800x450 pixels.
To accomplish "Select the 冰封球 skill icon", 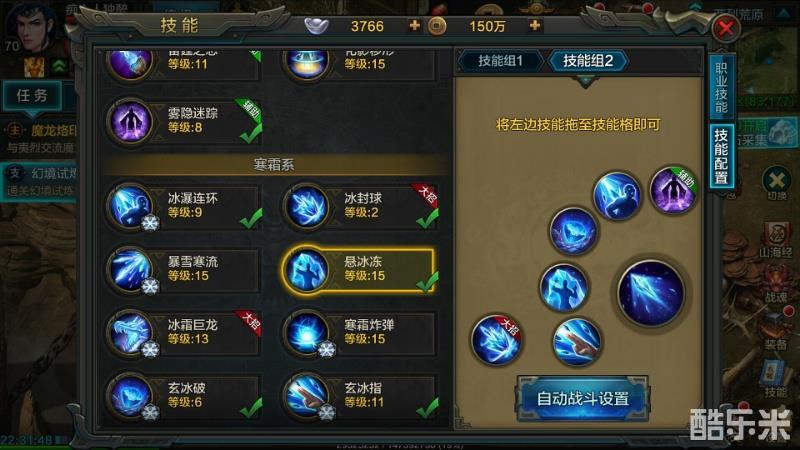I will click(x=307, y=206).
